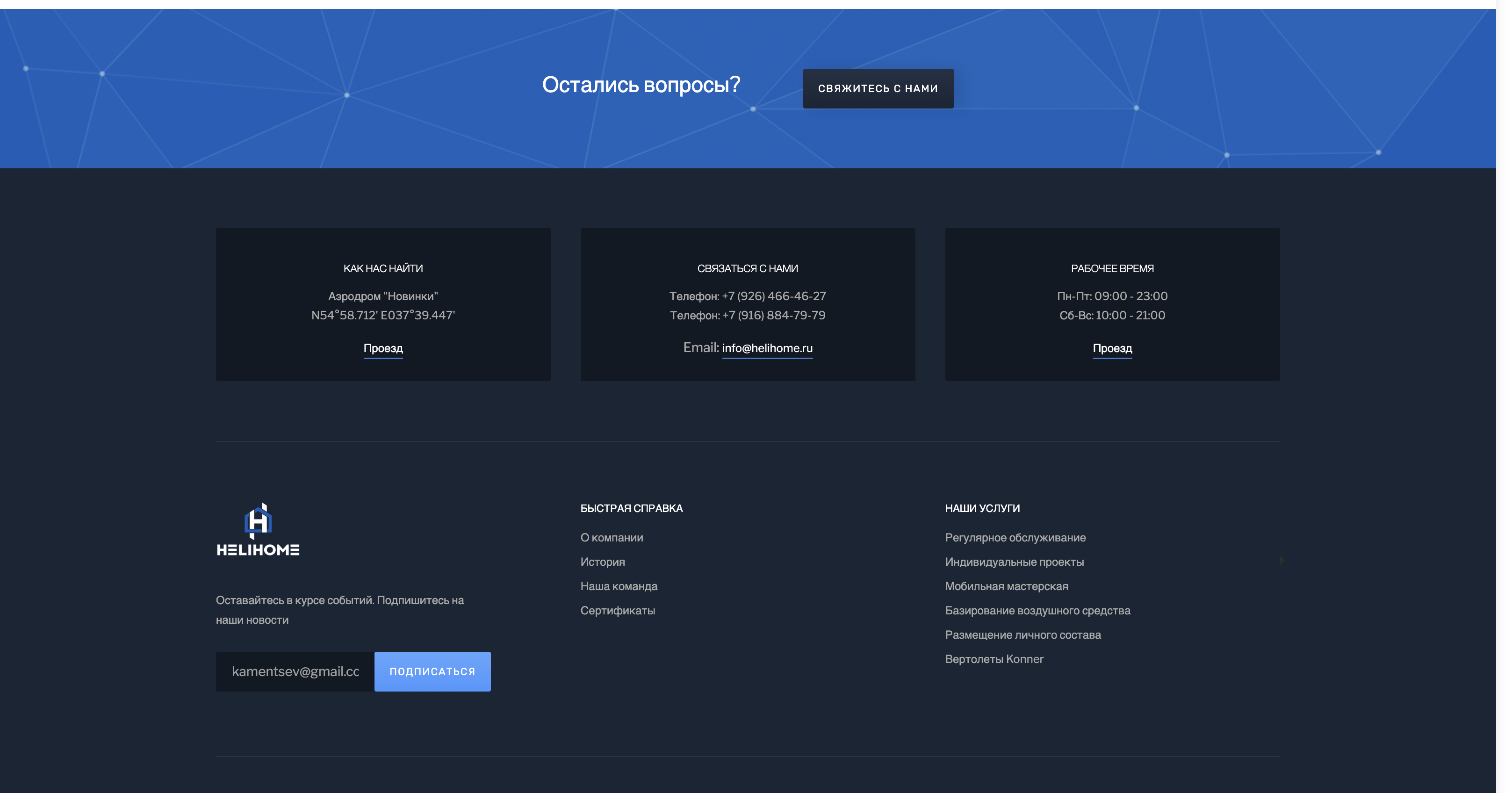Click the Helihome logo in footer

258,529
